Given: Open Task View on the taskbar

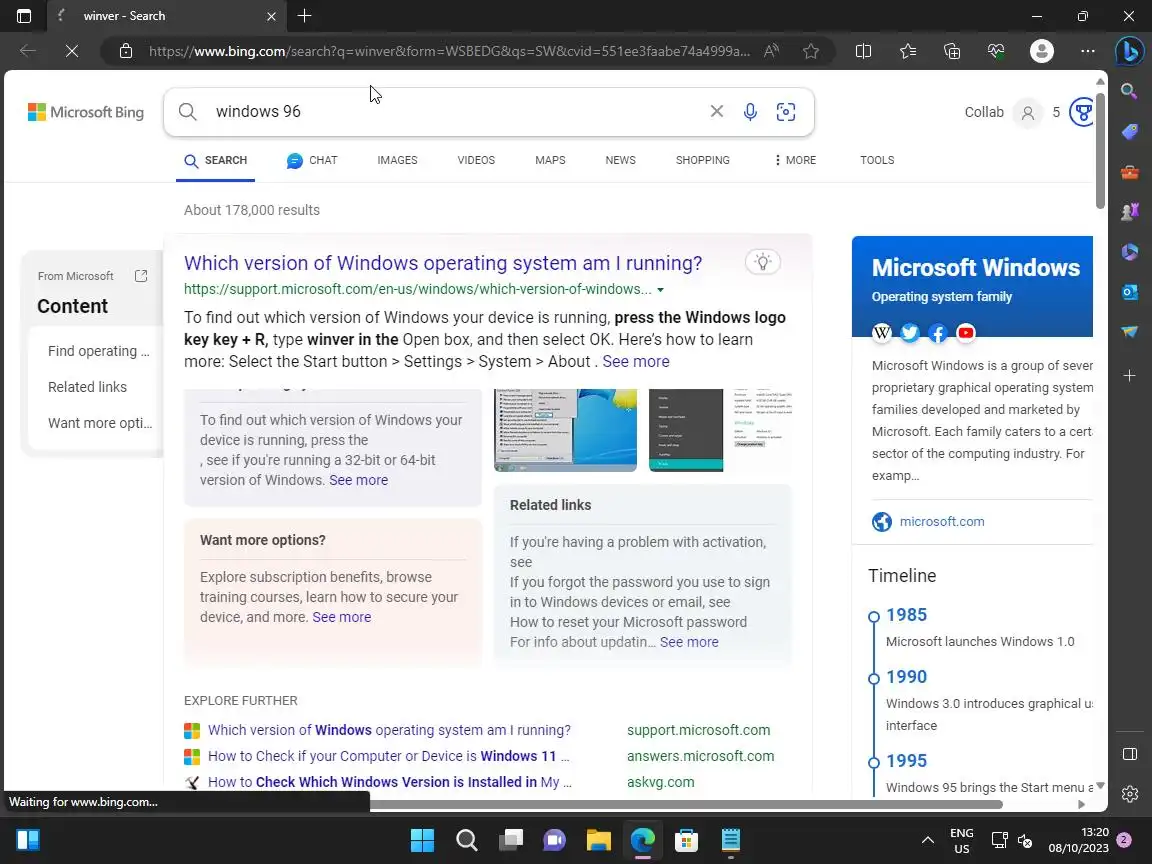Looking at the screenshot, I should (511, 840).
